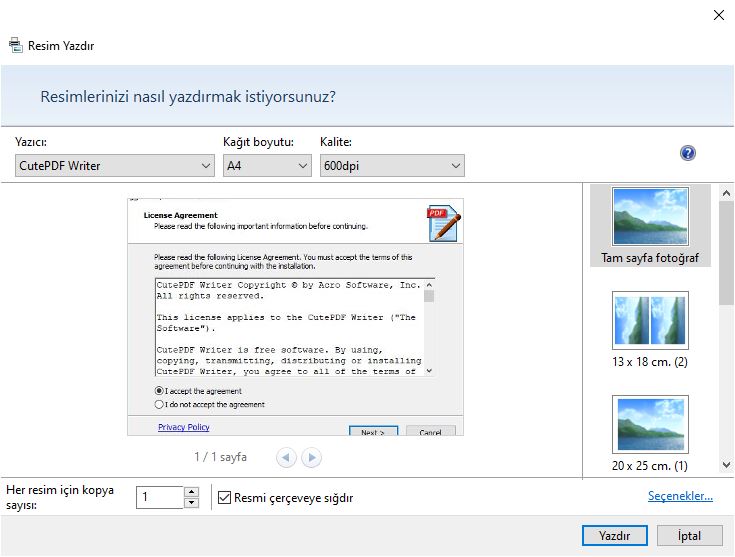Open the Yazıcı CutePDF Writer dropdown
This screenshot has height=557, width=735.
coord(115,166)
